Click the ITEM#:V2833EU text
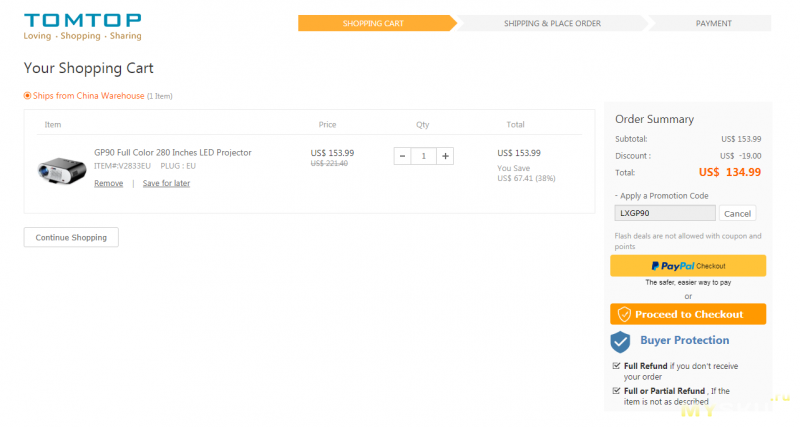 tap(122, 166)
